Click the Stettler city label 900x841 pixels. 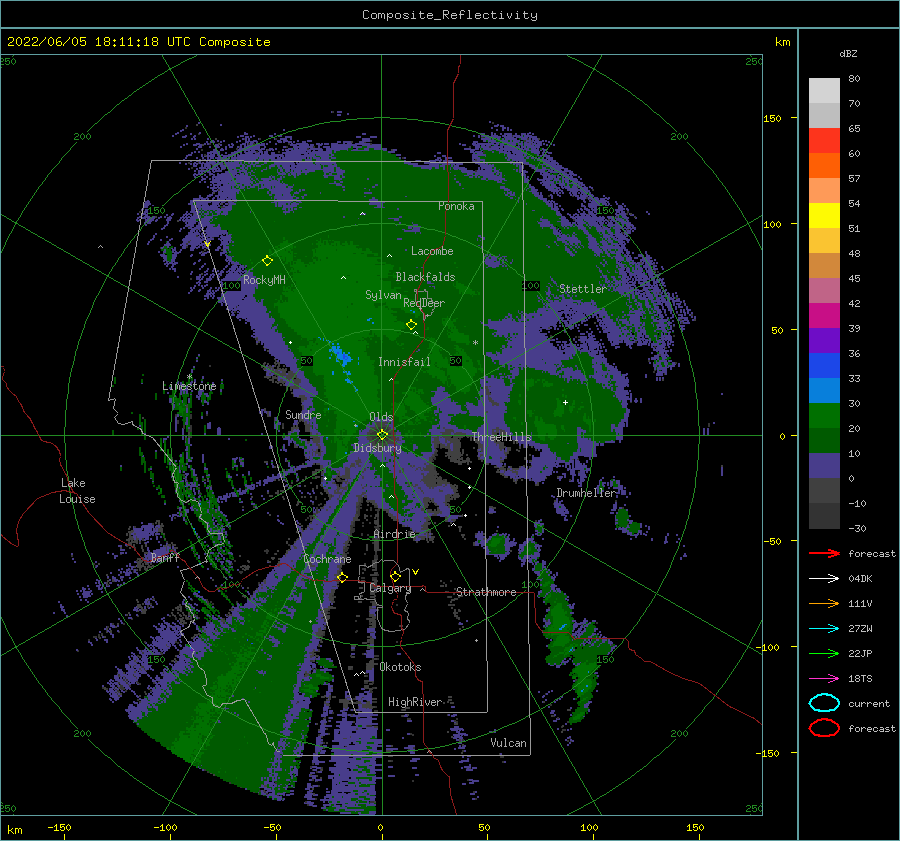pyautogui.click(x=583, y=289)
